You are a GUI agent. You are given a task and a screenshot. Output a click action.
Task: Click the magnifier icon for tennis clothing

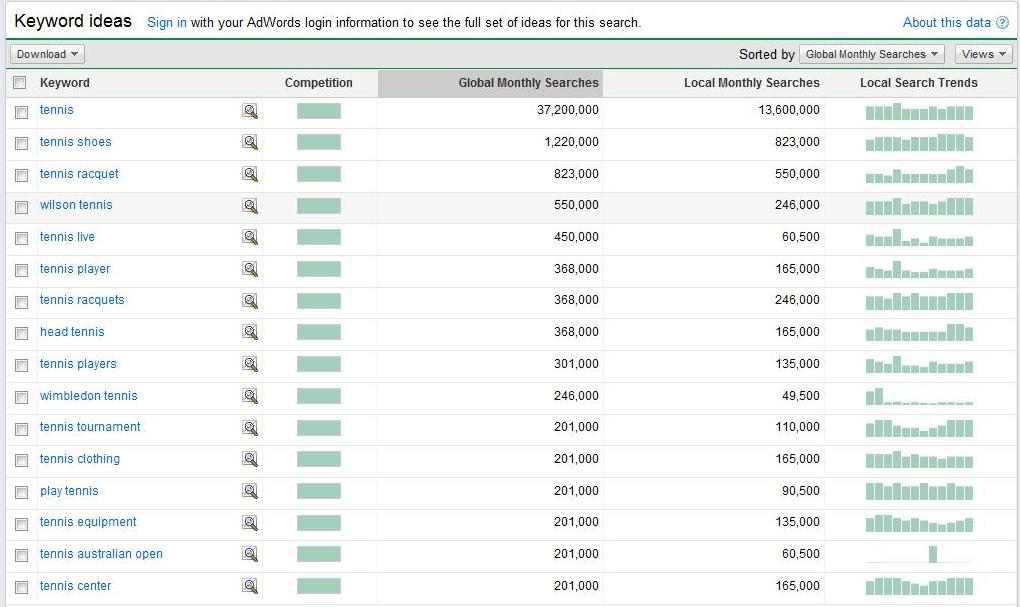coord(250,460)
